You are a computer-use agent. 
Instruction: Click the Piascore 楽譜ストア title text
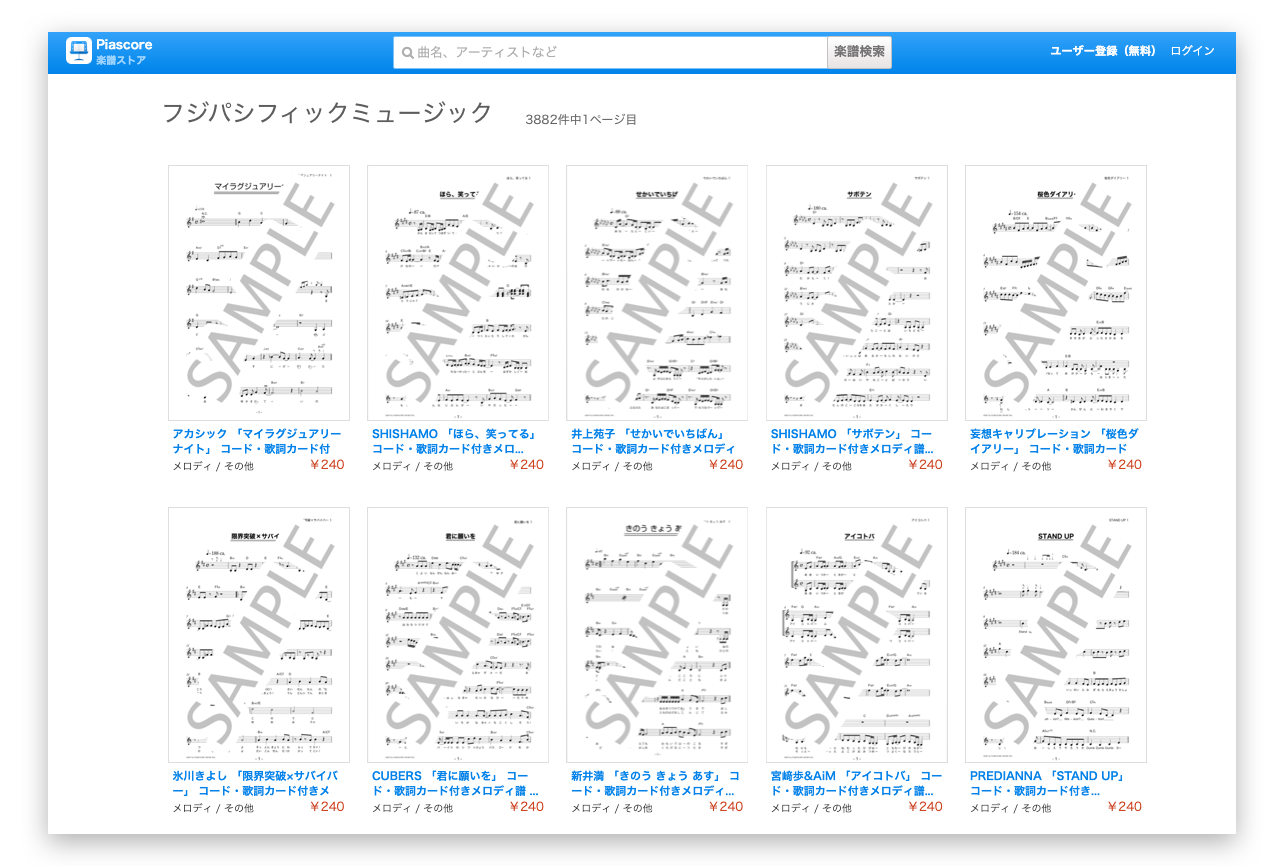[x=124, y=52]
